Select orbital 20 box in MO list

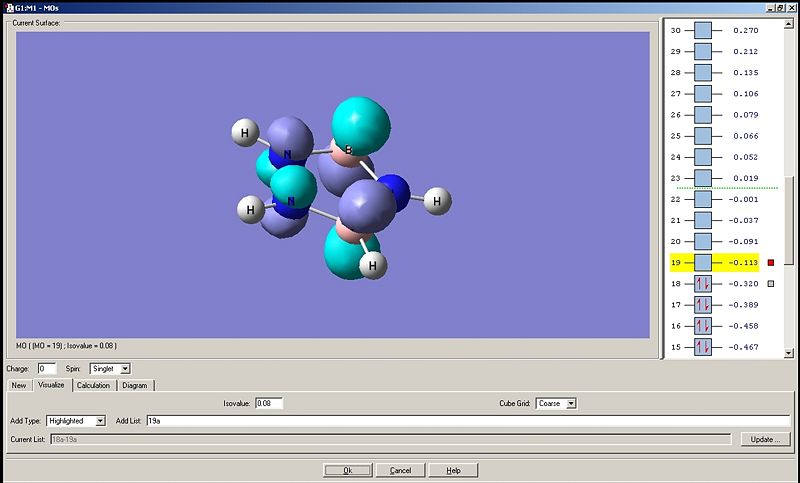[x=703, y=242]
